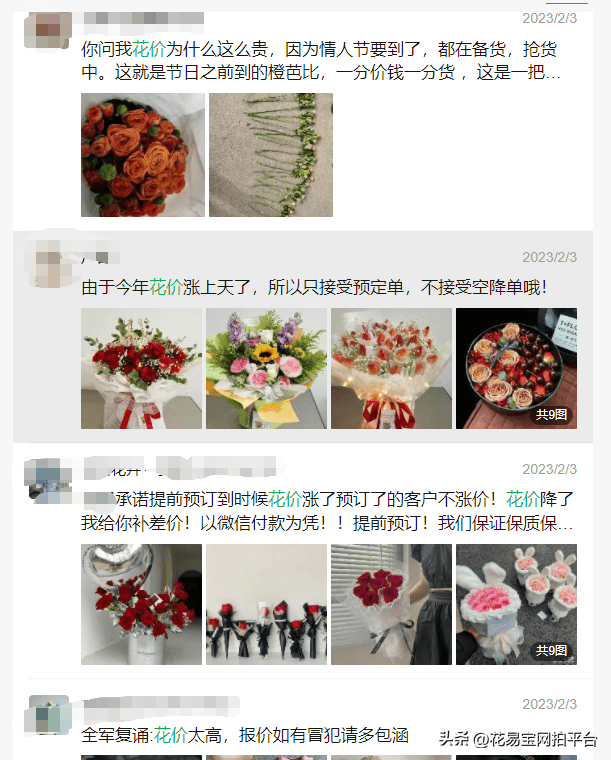This screenshot has width=611, height=760.
Task: Click the first 共9图 badge
Action: click(x=551, y=414)
